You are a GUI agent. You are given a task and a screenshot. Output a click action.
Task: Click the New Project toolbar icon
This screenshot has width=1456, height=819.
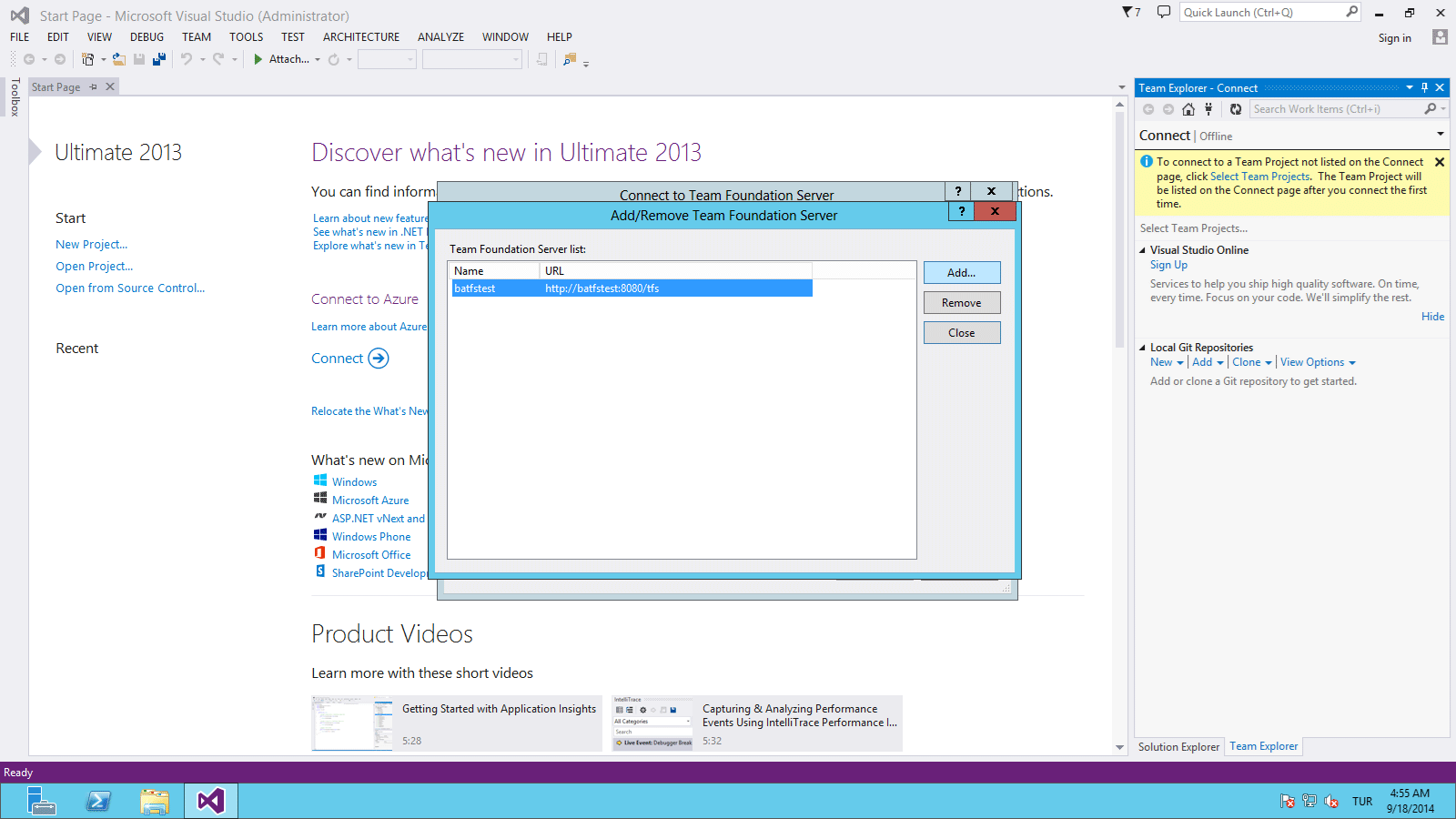(88, 59)
